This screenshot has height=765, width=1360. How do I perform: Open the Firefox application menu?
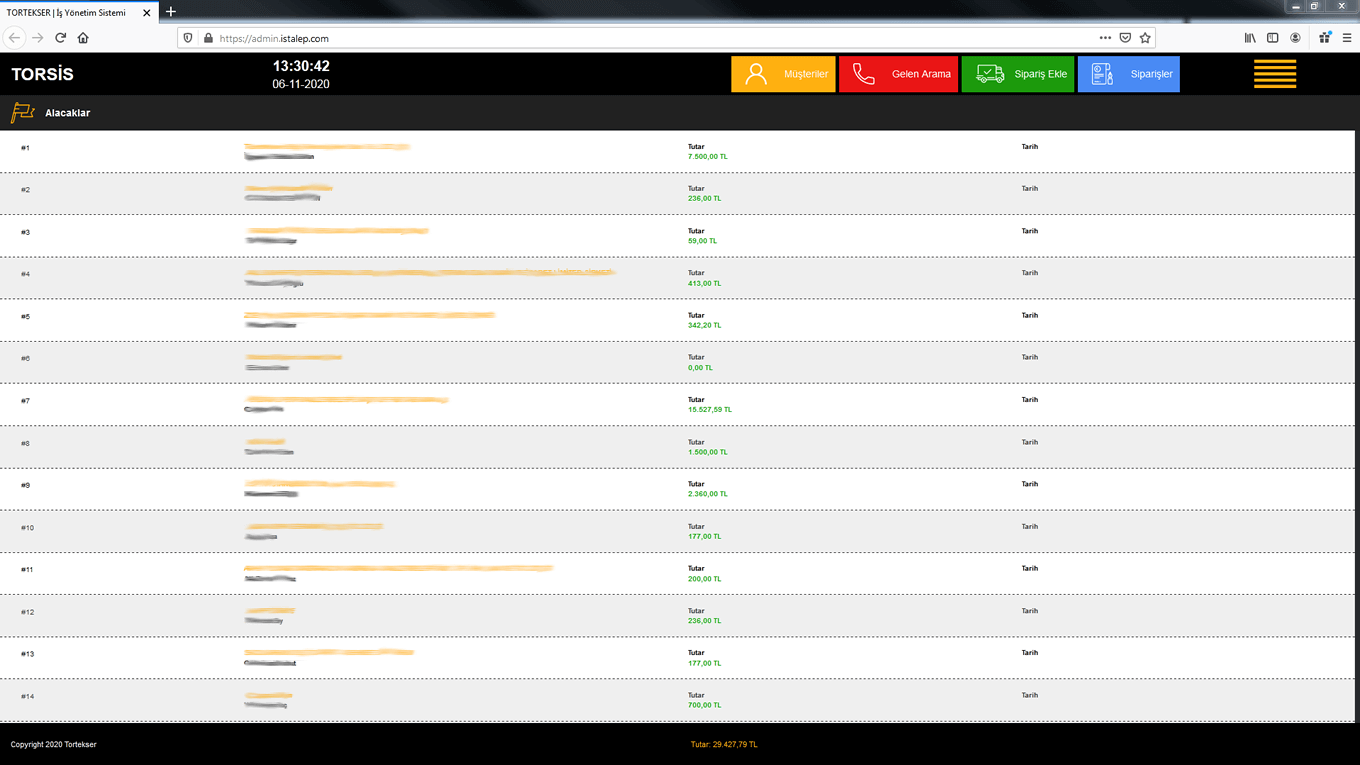[x=1347, y=38]
